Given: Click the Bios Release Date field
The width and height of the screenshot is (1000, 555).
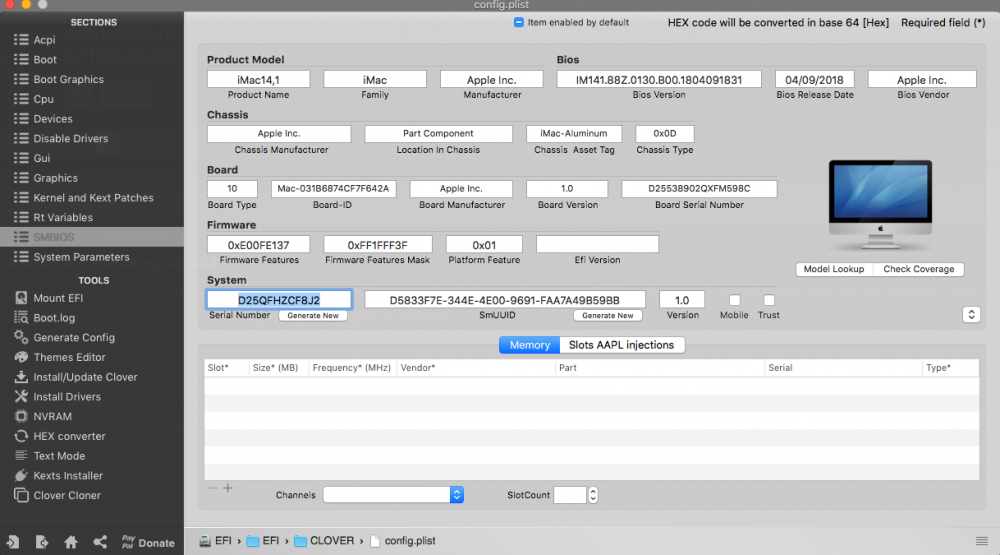Looking at the screenshot, I should tap(814, 80).
